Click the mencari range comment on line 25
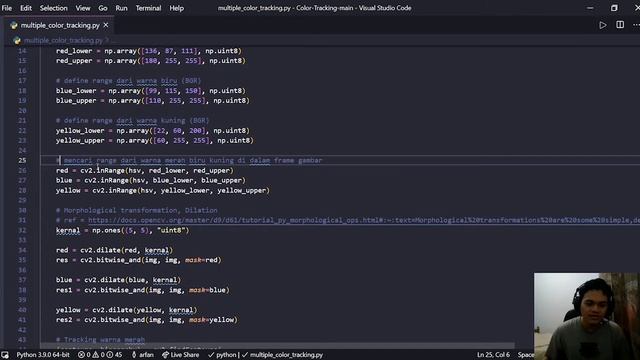 click(x=189, y=160)
